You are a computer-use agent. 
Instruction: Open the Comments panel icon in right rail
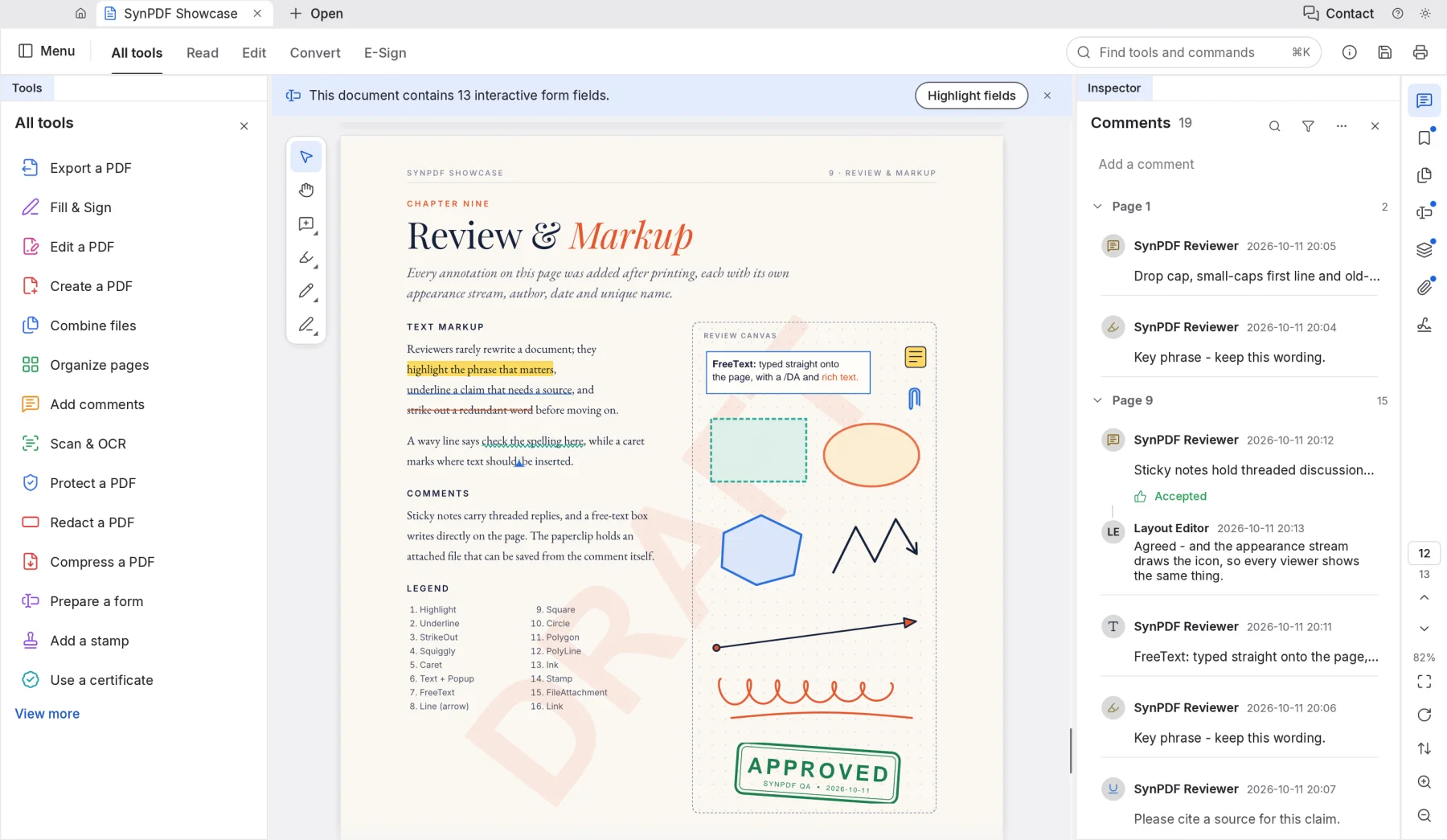point(1424,100)
